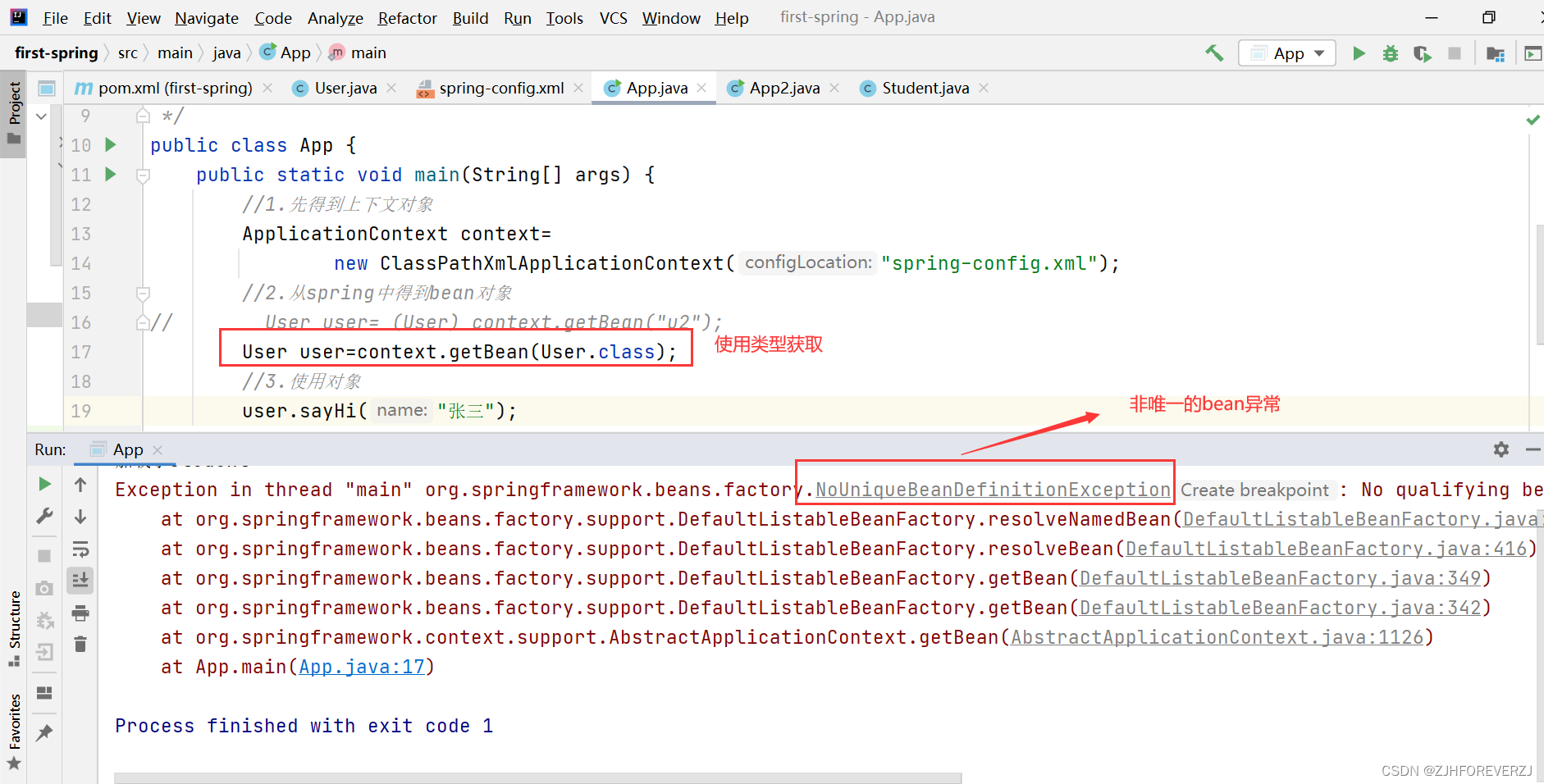Clear console with the trash icon

[80, 644]
